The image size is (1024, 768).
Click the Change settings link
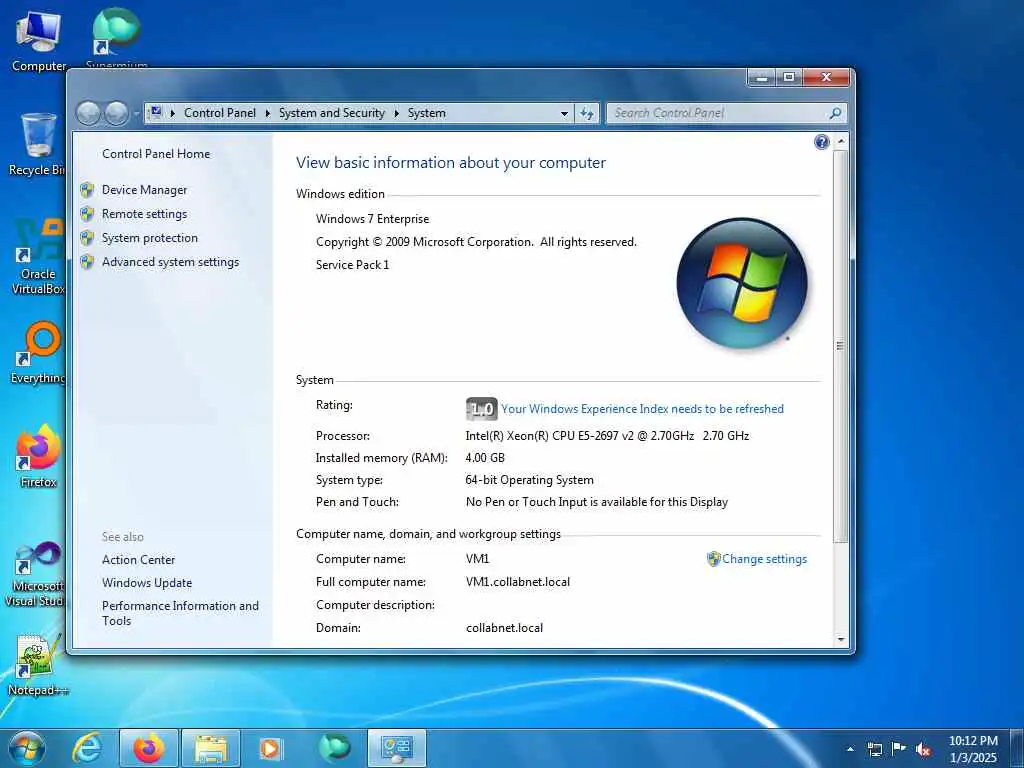[x=764, y=559]
